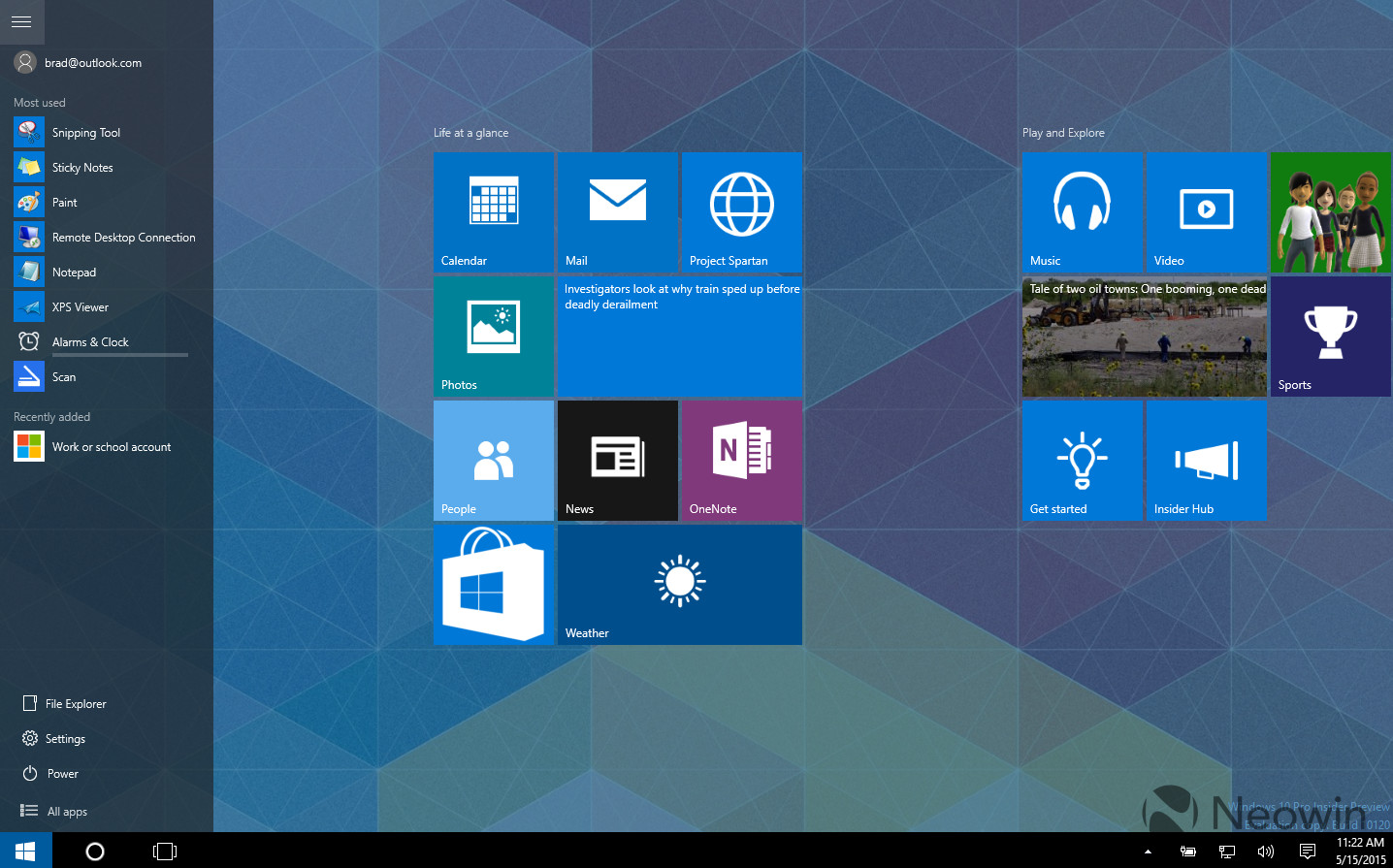Viewport: 1393px width, 868px height.
Task: Open Alarms & Clock app
Action: tap(107, 342)
